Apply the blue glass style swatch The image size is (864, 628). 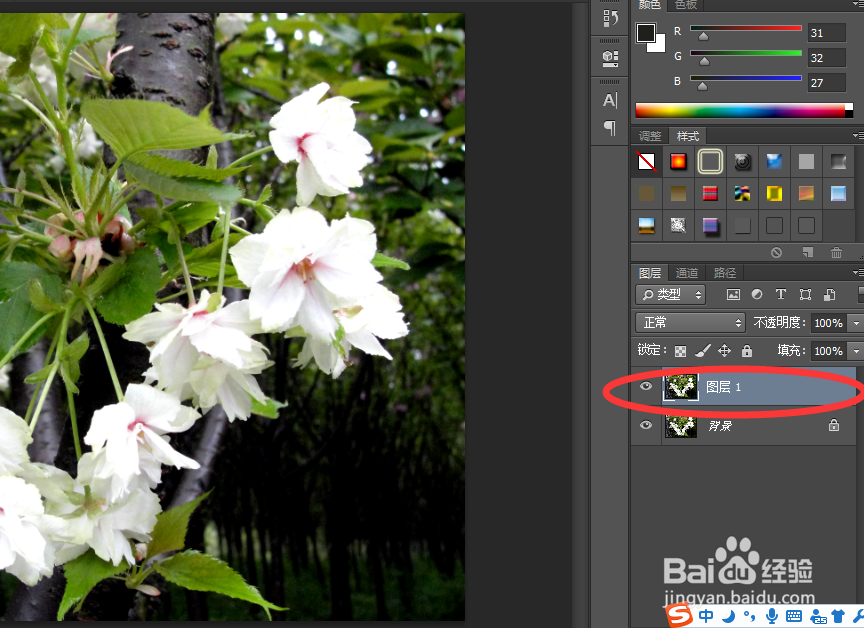pyautogui.click(x=774, y=161)
